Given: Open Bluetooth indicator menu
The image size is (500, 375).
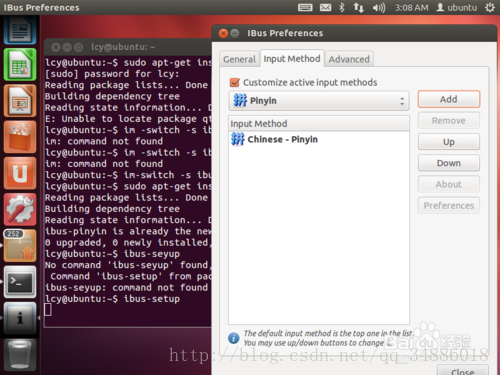Looking at the screenshot, I should (x=342, y=7).
